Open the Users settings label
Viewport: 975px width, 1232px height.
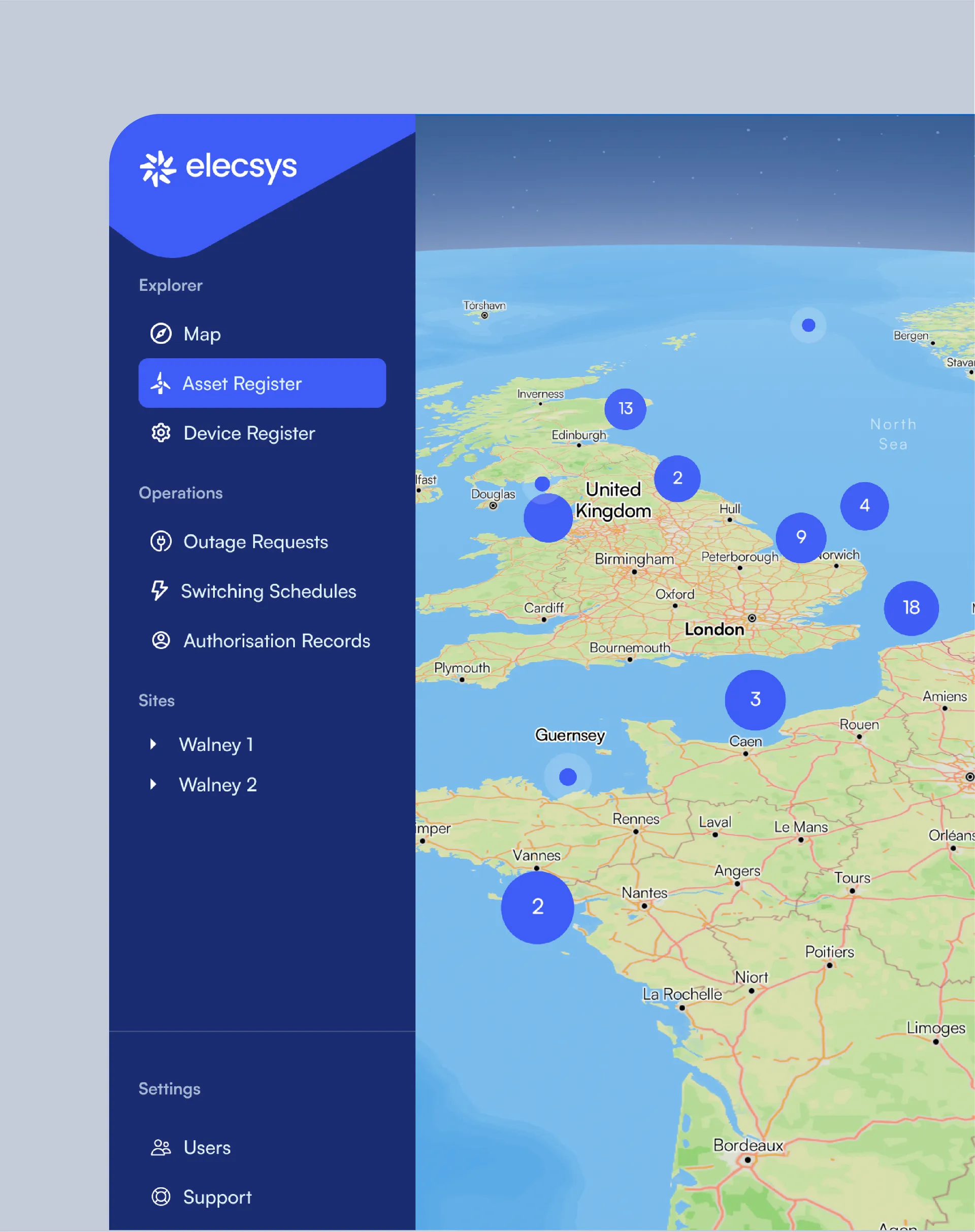pos(207,1148)
